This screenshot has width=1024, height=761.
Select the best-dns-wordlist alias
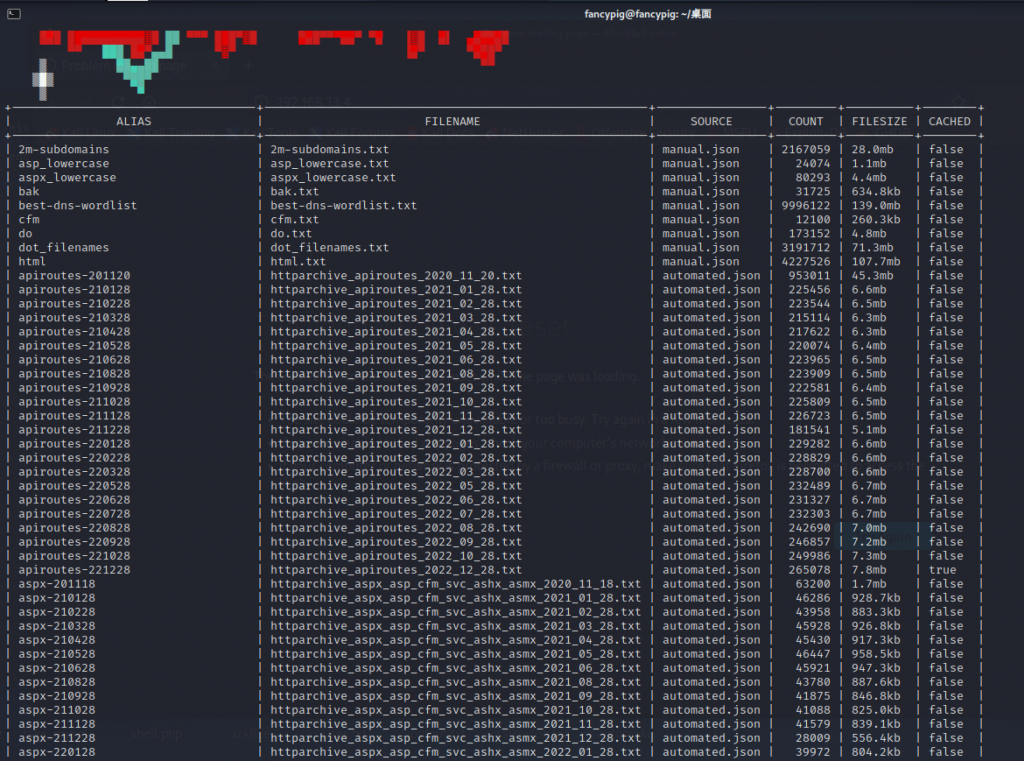(x=77, y=206)
